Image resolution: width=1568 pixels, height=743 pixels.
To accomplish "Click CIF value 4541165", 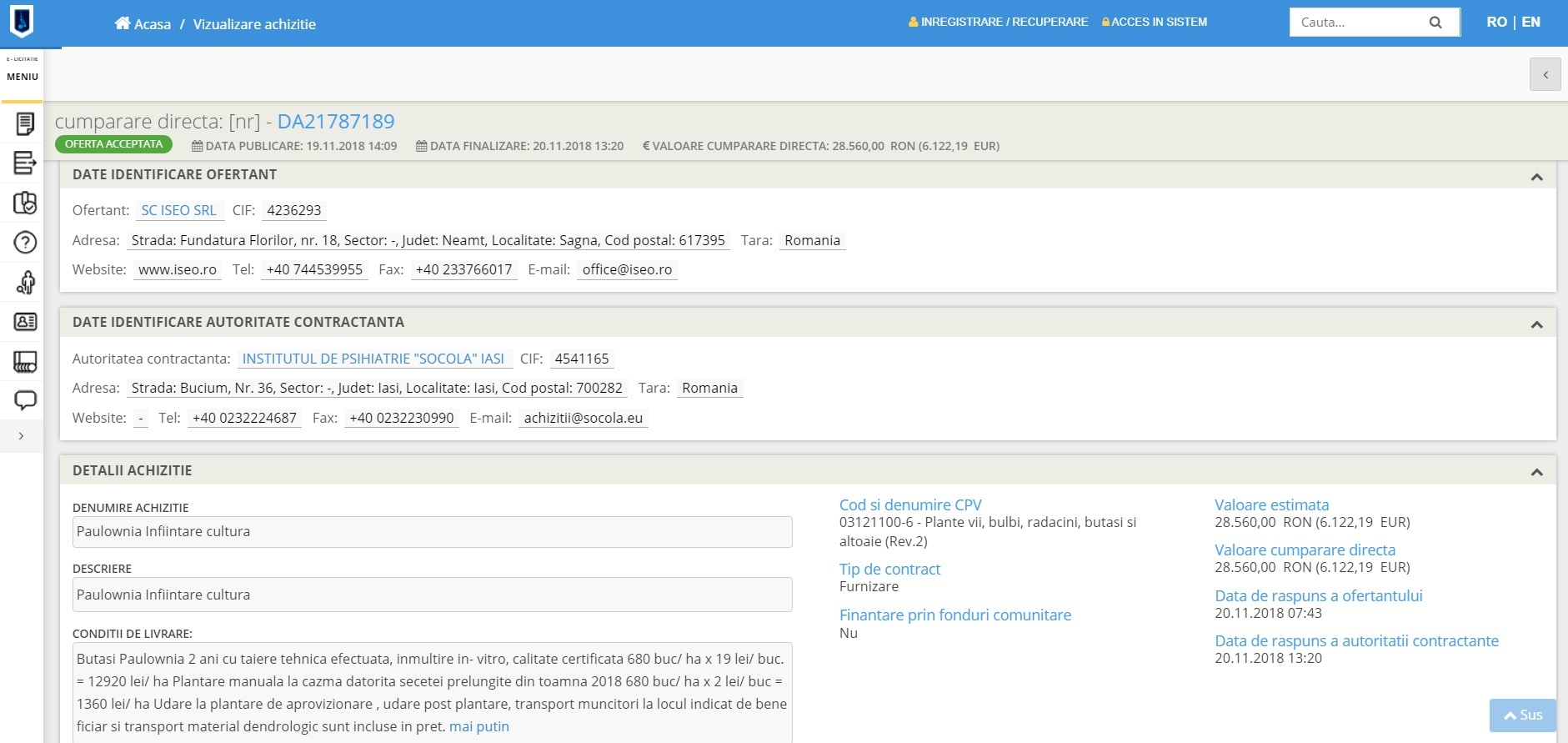I will point(582,359).
